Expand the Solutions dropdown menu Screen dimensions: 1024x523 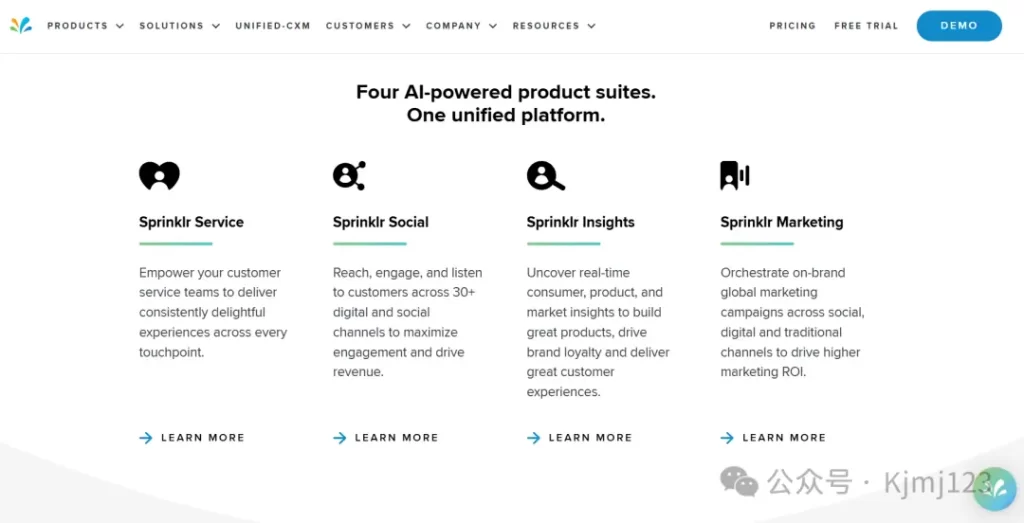[179, 26]
